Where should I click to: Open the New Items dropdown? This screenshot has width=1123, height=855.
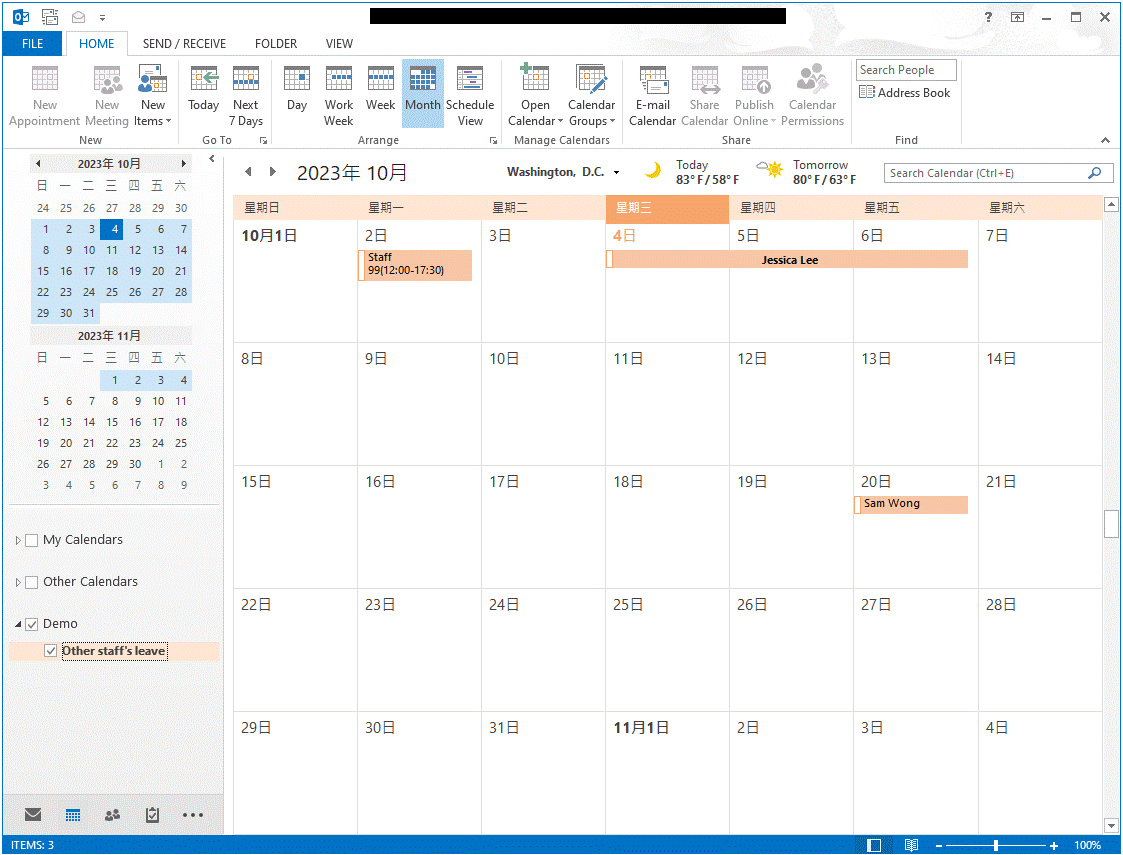click(x=153, y=112)
